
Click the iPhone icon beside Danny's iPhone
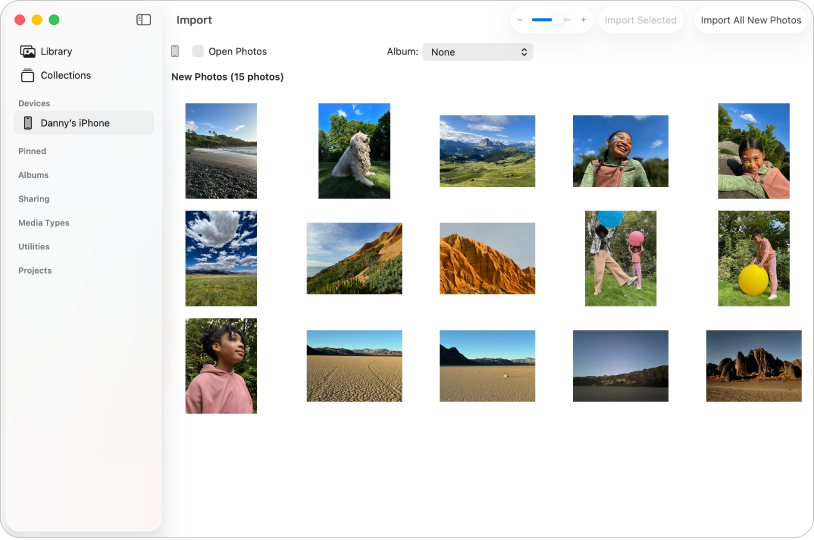click(x=28, y=123)
